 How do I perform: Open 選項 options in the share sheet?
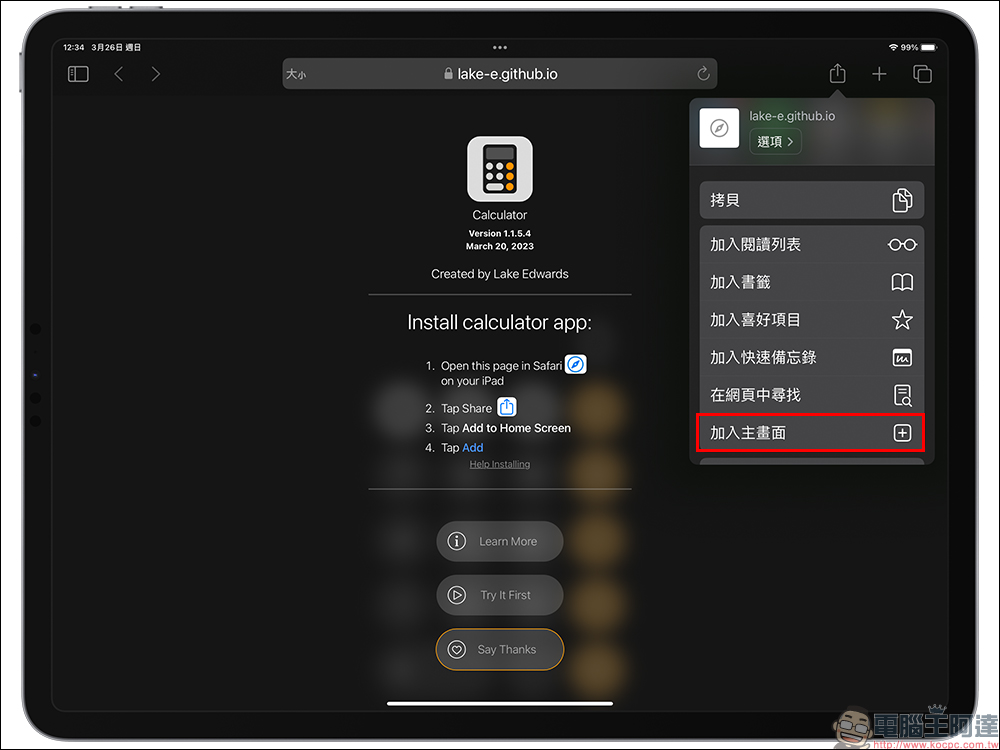point(776,142)
